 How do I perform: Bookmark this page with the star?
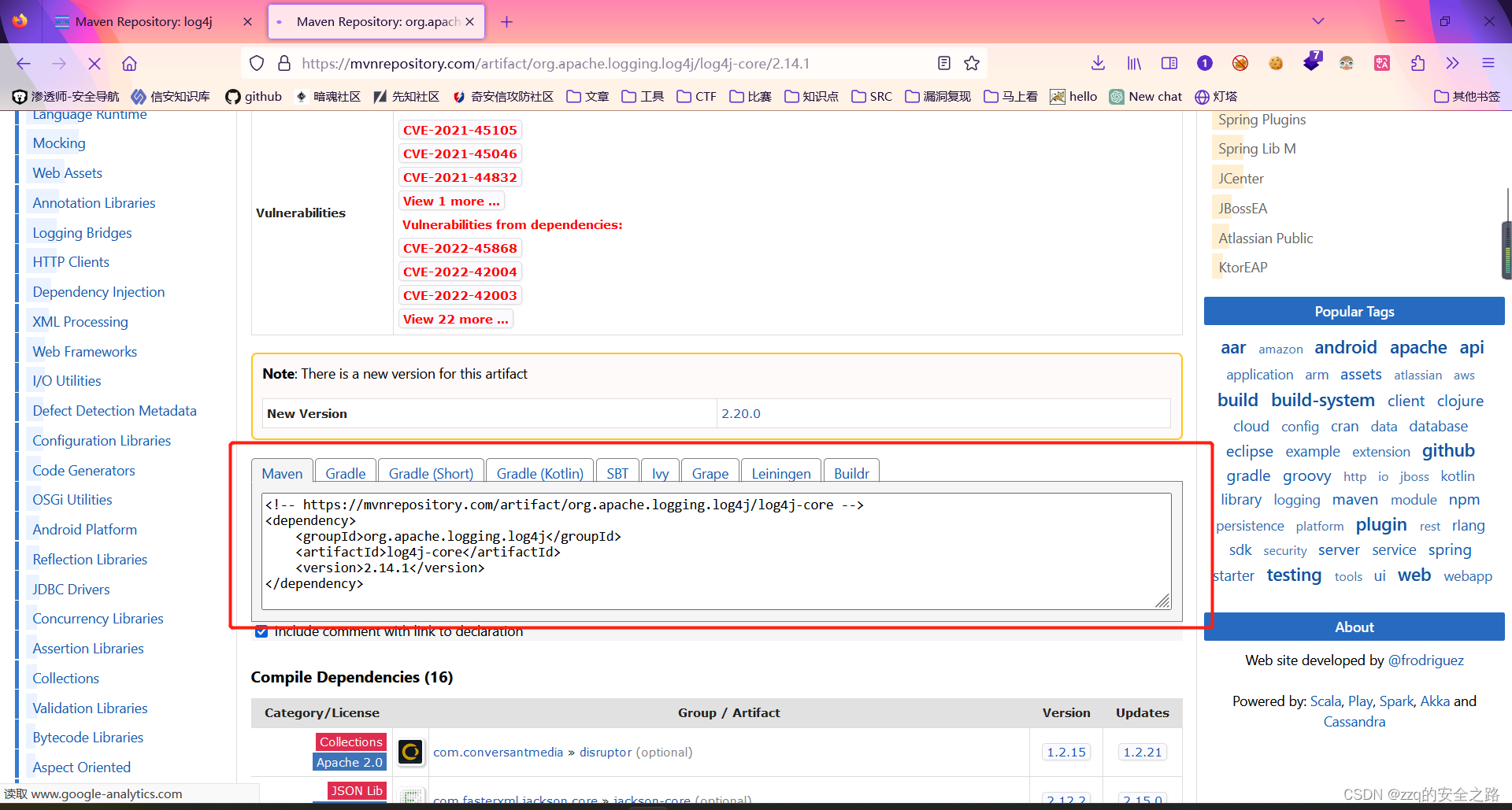(x=972, y=63)
